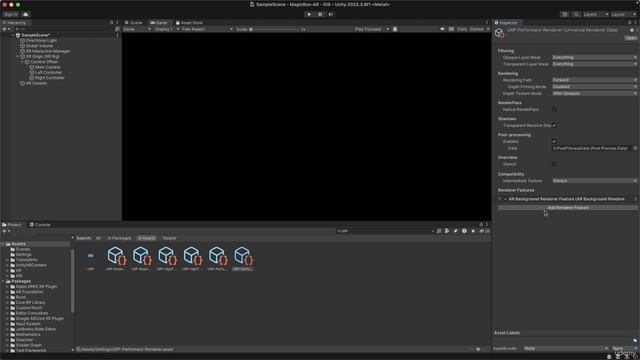640x360 pixels.
Task: Expand the AR Foundation package folder
Action: click(7, 292)
